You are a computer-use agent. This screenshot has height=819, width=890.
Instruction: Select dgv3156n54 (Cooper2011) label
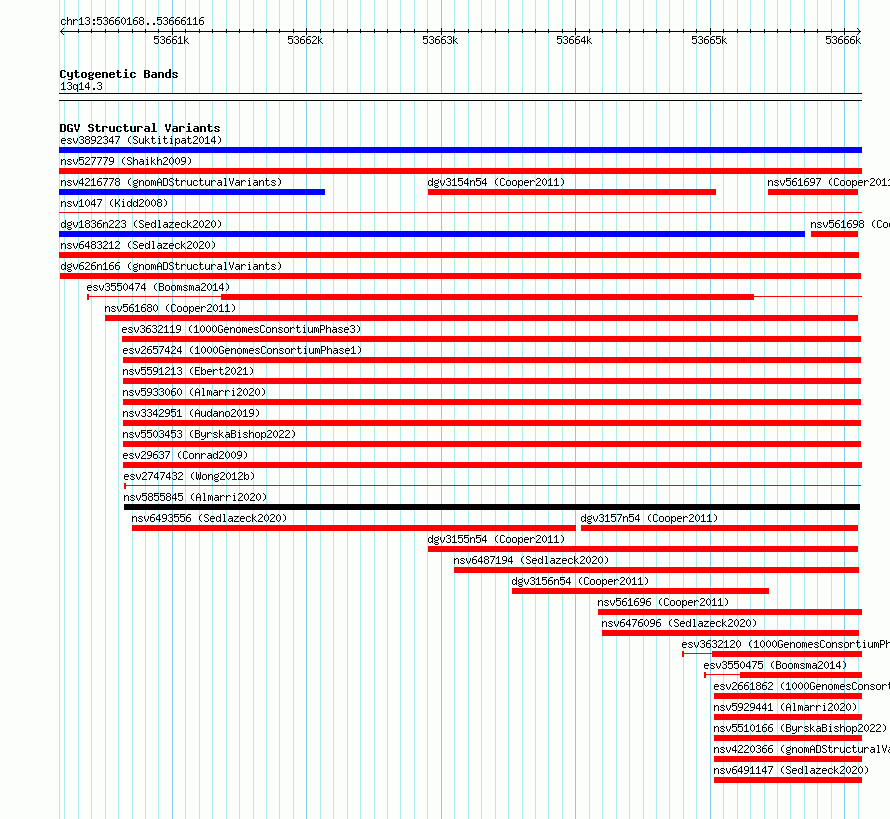[580, 581]
